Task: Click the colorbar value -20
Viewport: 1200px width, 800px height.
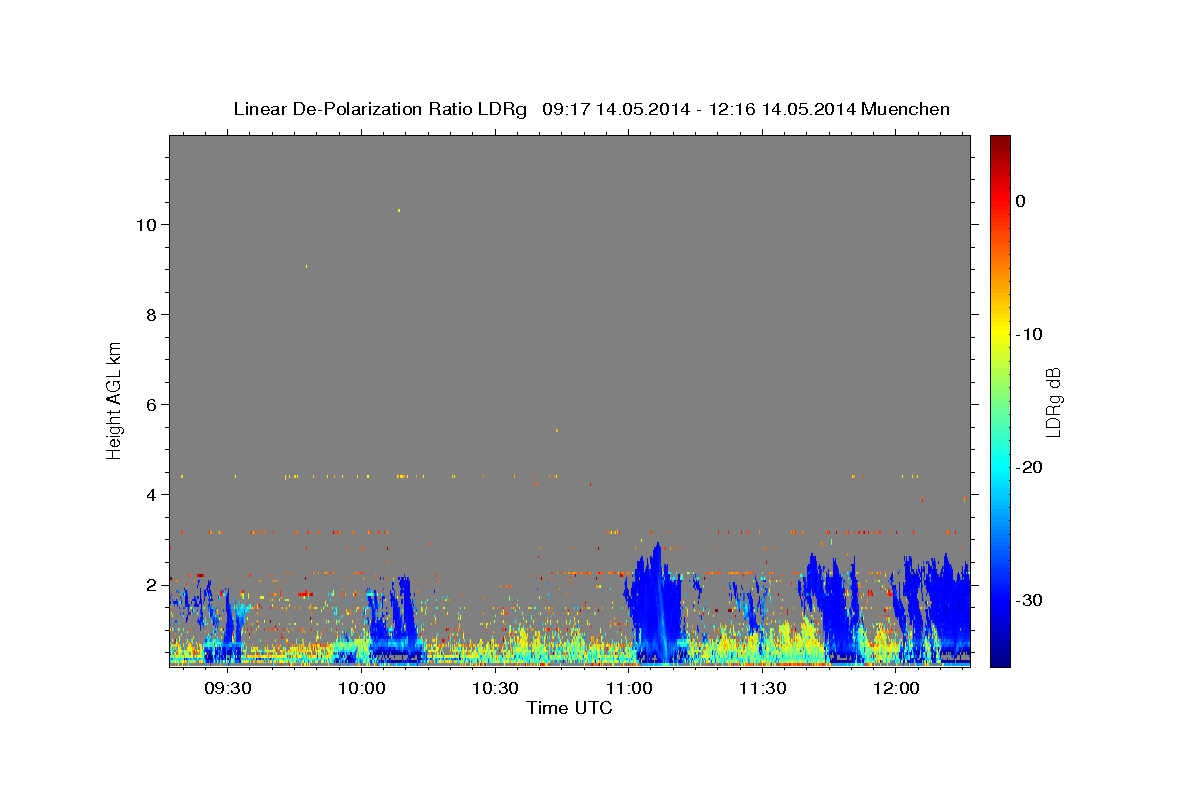Action: pos(1030,467)
